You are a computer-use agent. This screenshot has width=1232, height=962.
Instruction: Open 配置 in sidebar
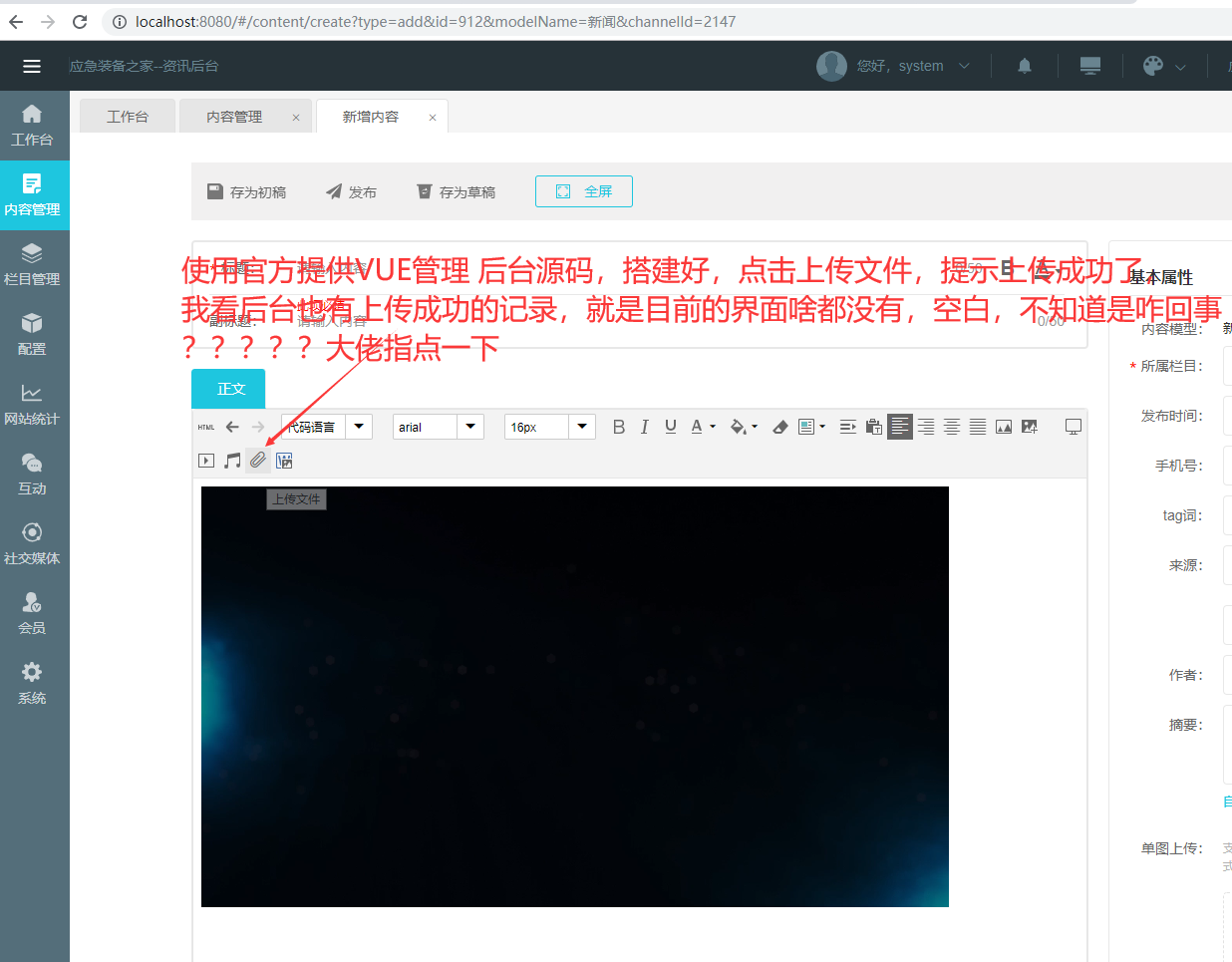click(32, 335)
